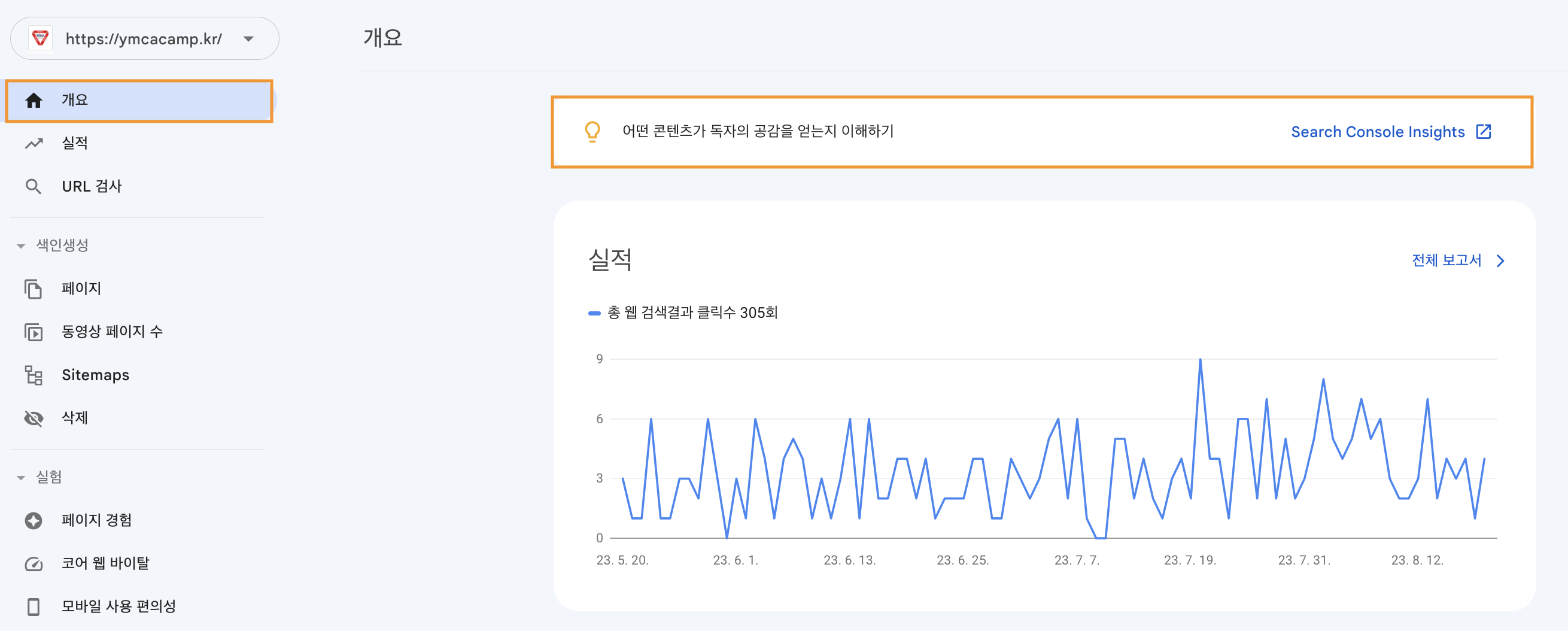The image size is (1568, 631).
Task: Collapse the 실험 section arrow
Action: tap(21, 478)
